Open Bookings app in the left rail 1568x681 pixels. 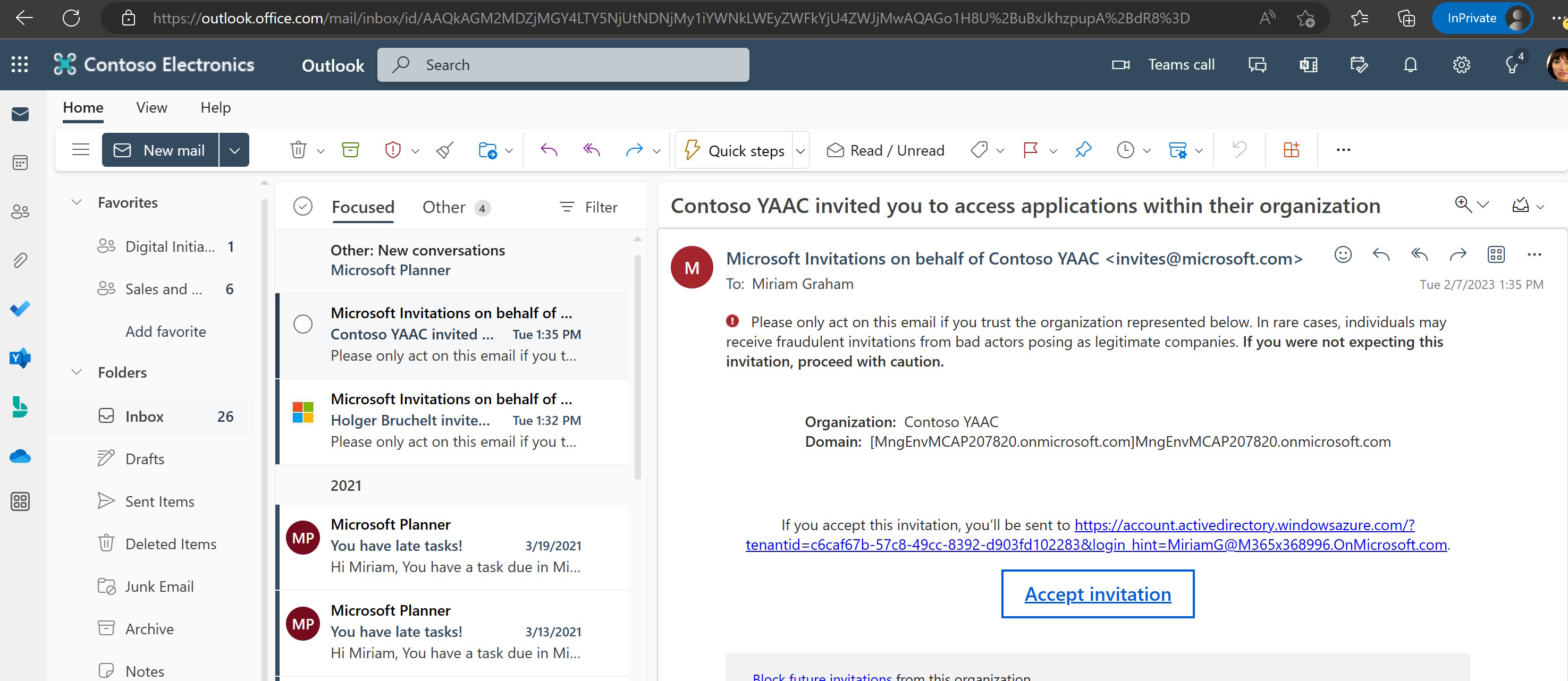pos(20,406)
